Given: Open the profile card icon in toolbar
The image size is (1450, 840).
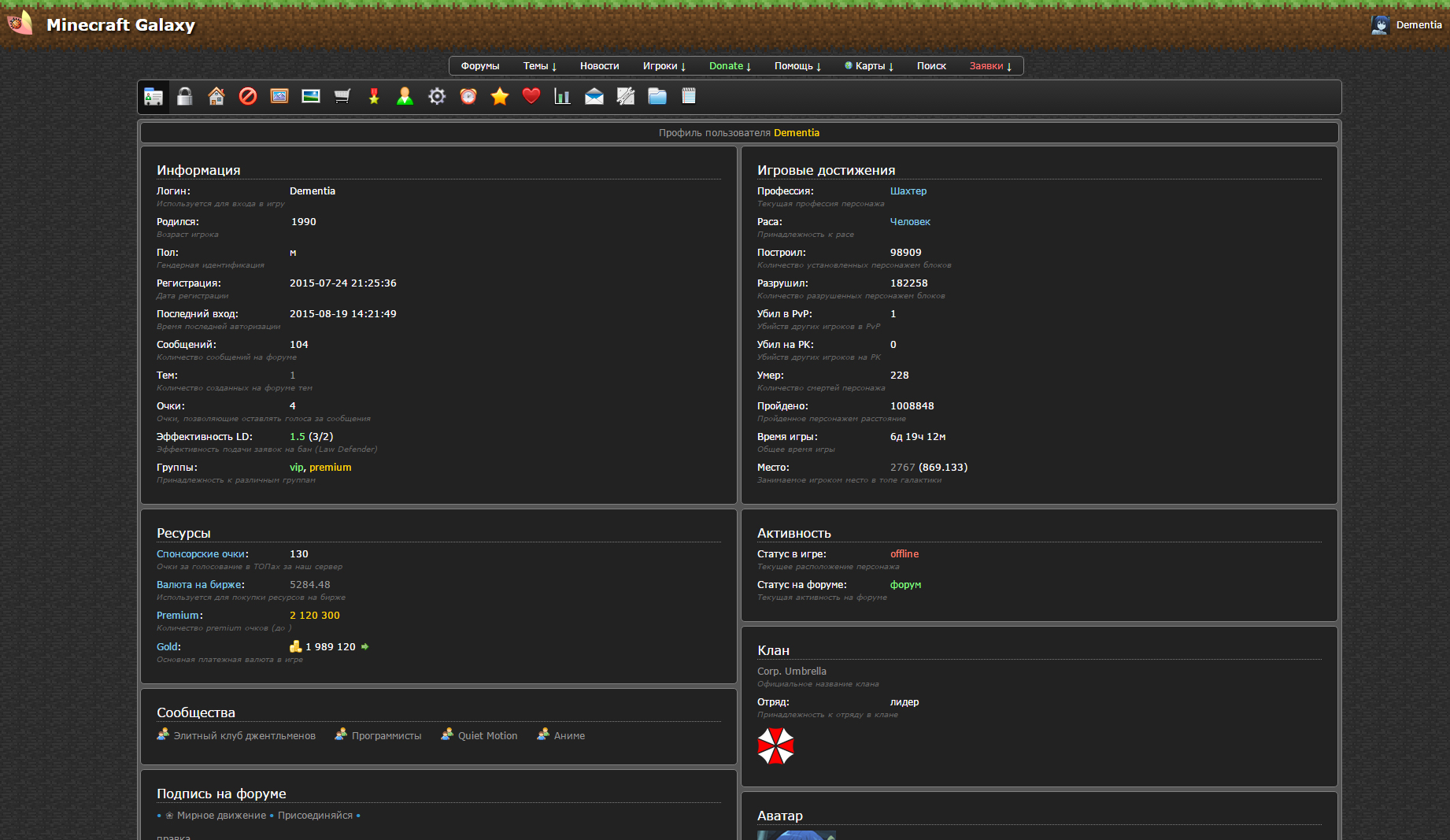Looking at the screenshot, I should coord(154,97).
